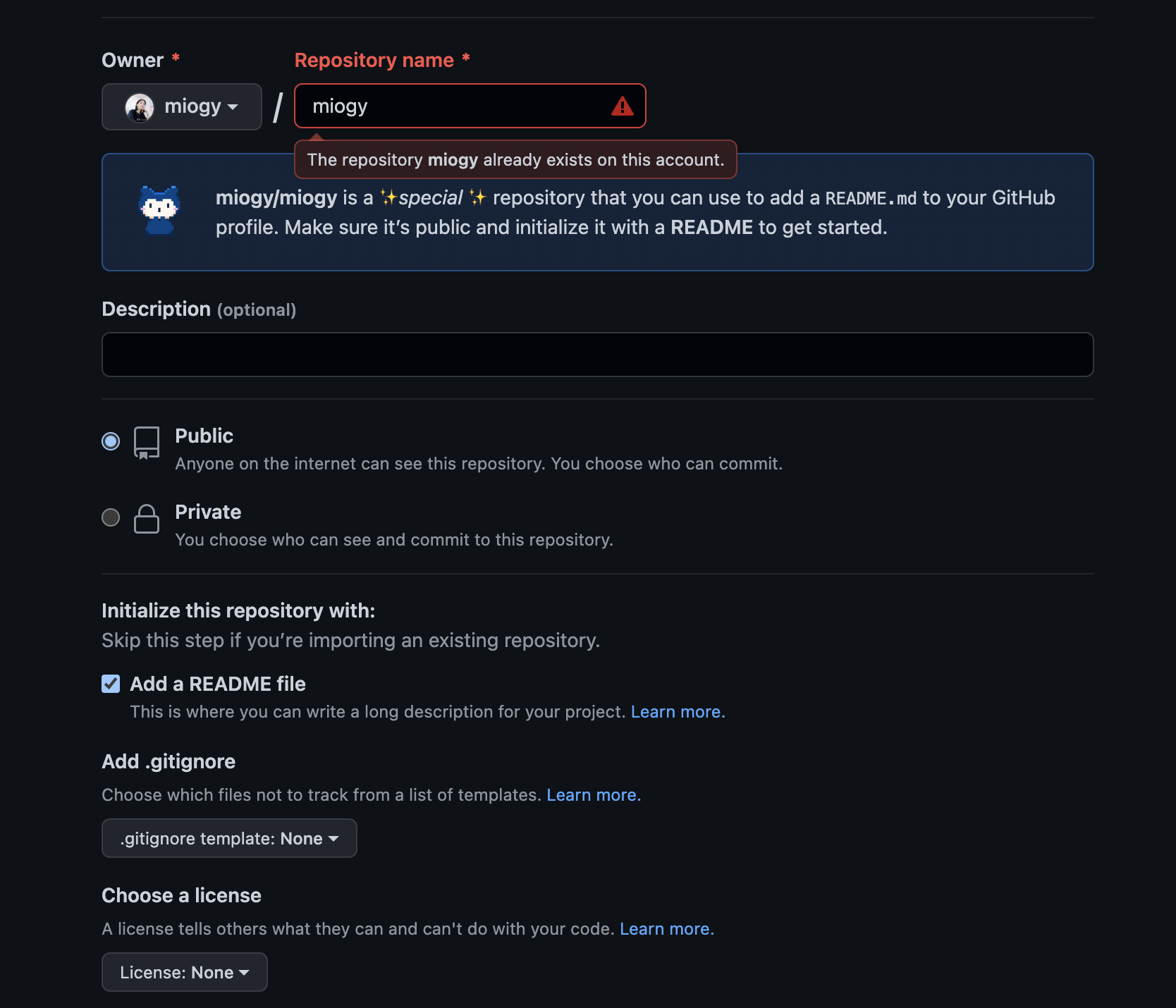
Task: Click the miogy owner avatar image
Action: click(140, 107)
